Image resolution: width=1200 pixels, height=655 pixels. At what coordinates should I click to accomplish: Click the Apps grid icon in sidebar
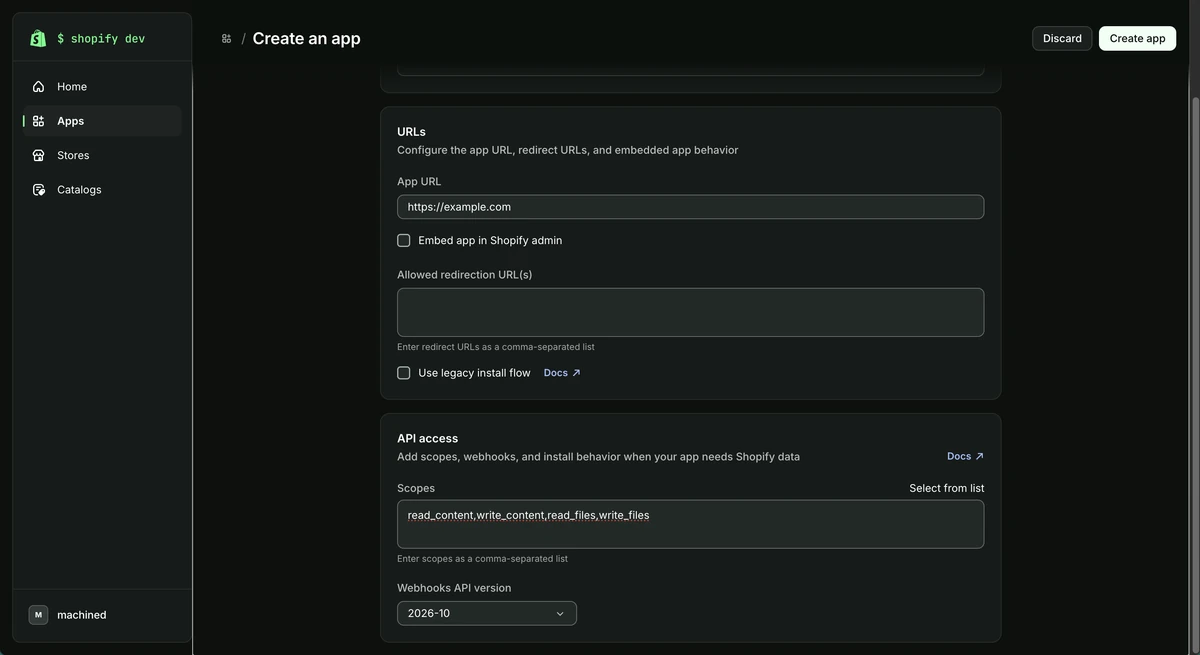(x=38, y=121)
